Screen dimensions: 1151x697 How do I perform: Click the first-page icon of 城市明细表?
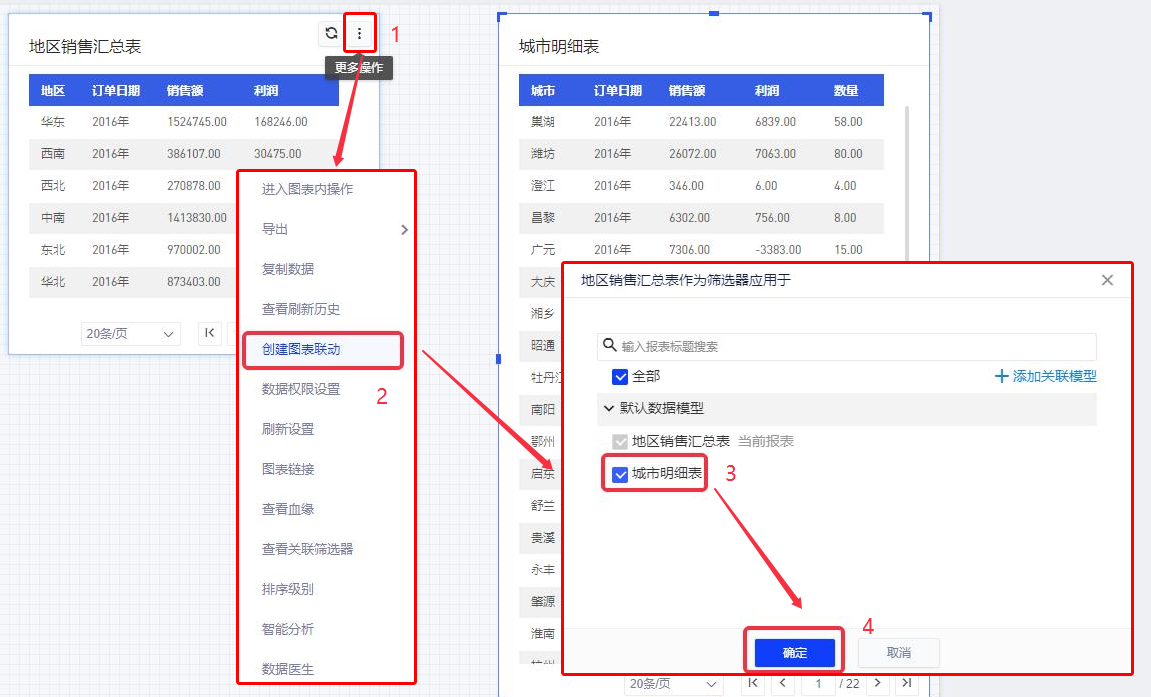pyautogui.click(x=754, y=683)
